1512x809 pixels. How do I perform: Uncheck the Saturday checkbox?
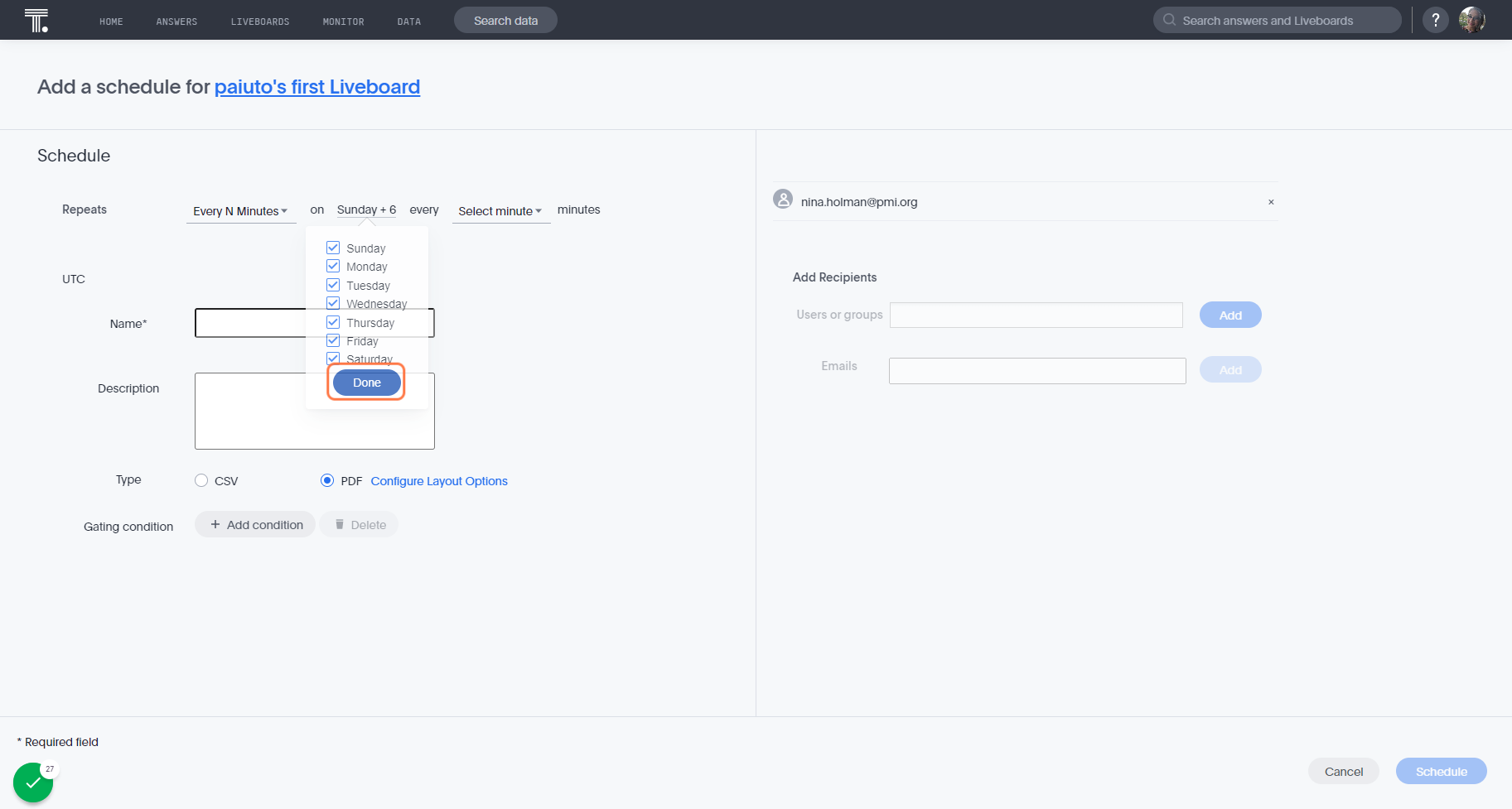333,359
